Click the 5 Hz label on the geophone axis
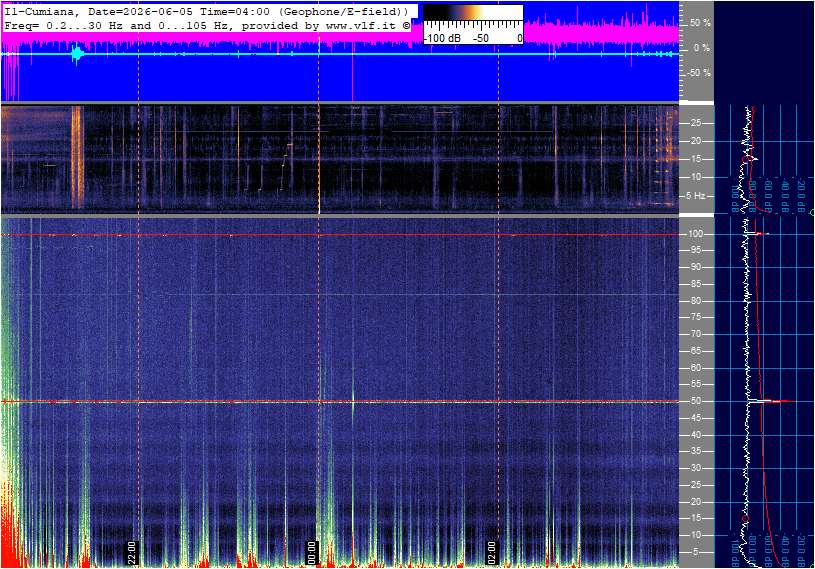This screenshot has height=569, width=815. 696,196
